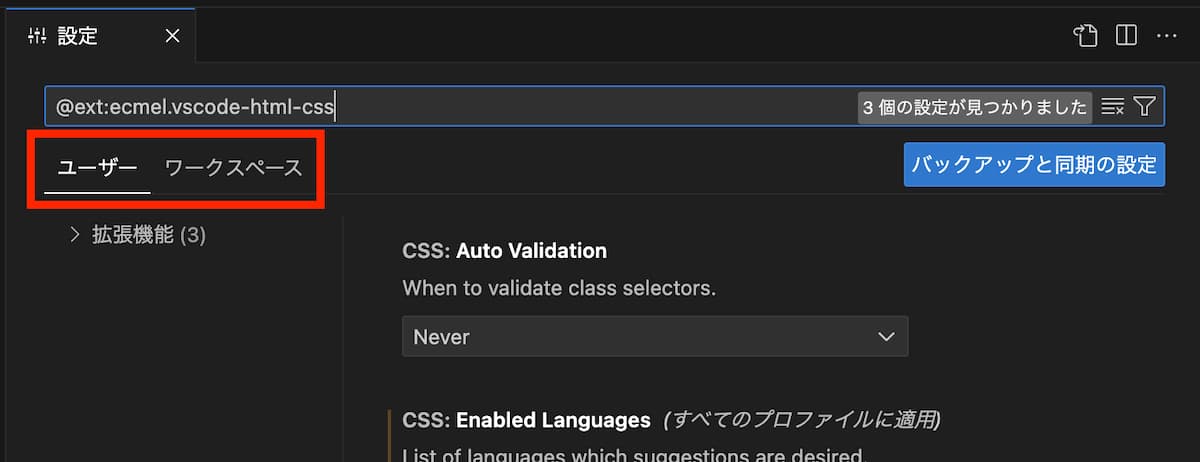Open the Auto Validation Never dropdown

coord(640,337)
